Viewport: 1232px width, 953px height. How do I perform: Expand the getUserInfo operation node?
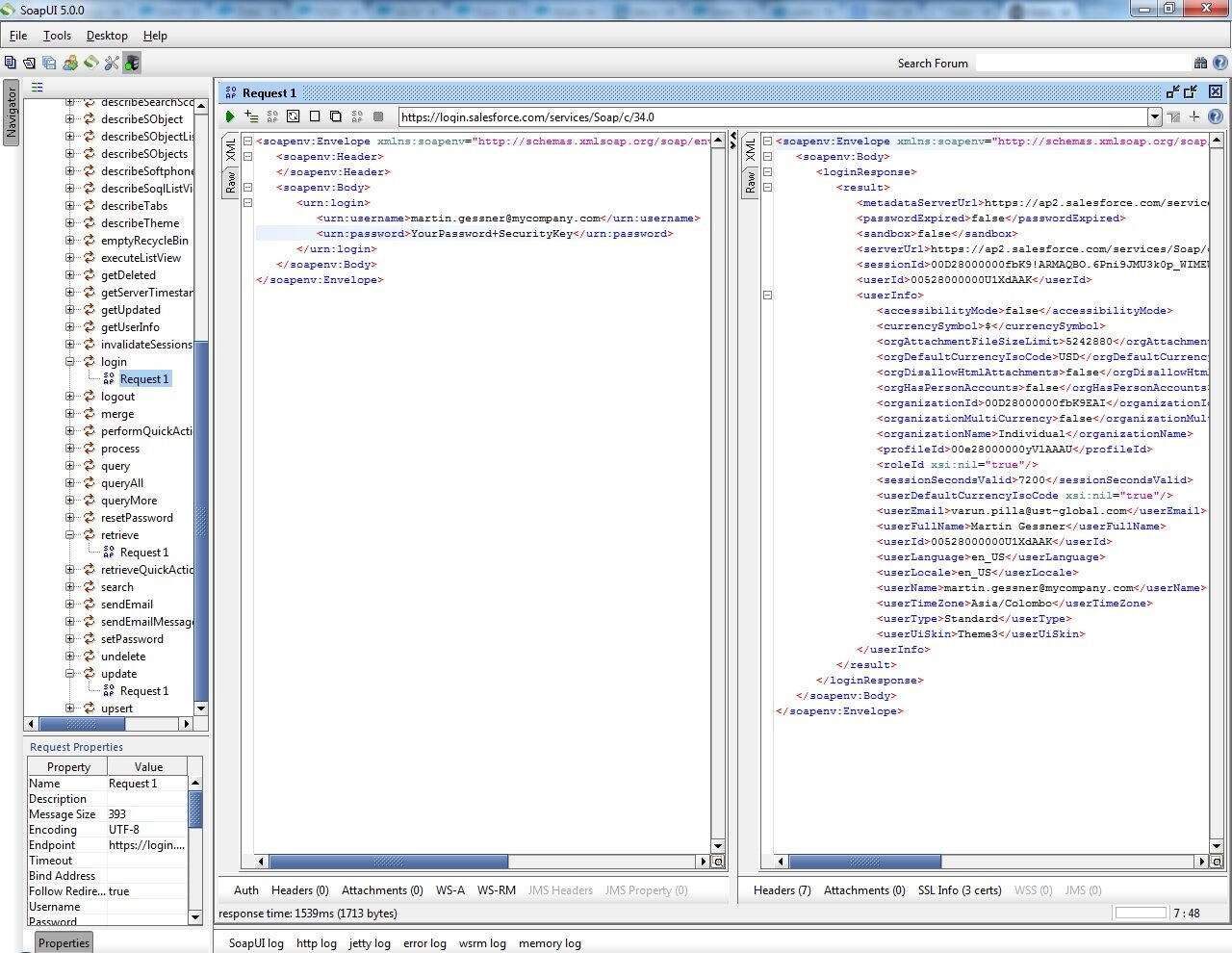click(x=70, y=327)
